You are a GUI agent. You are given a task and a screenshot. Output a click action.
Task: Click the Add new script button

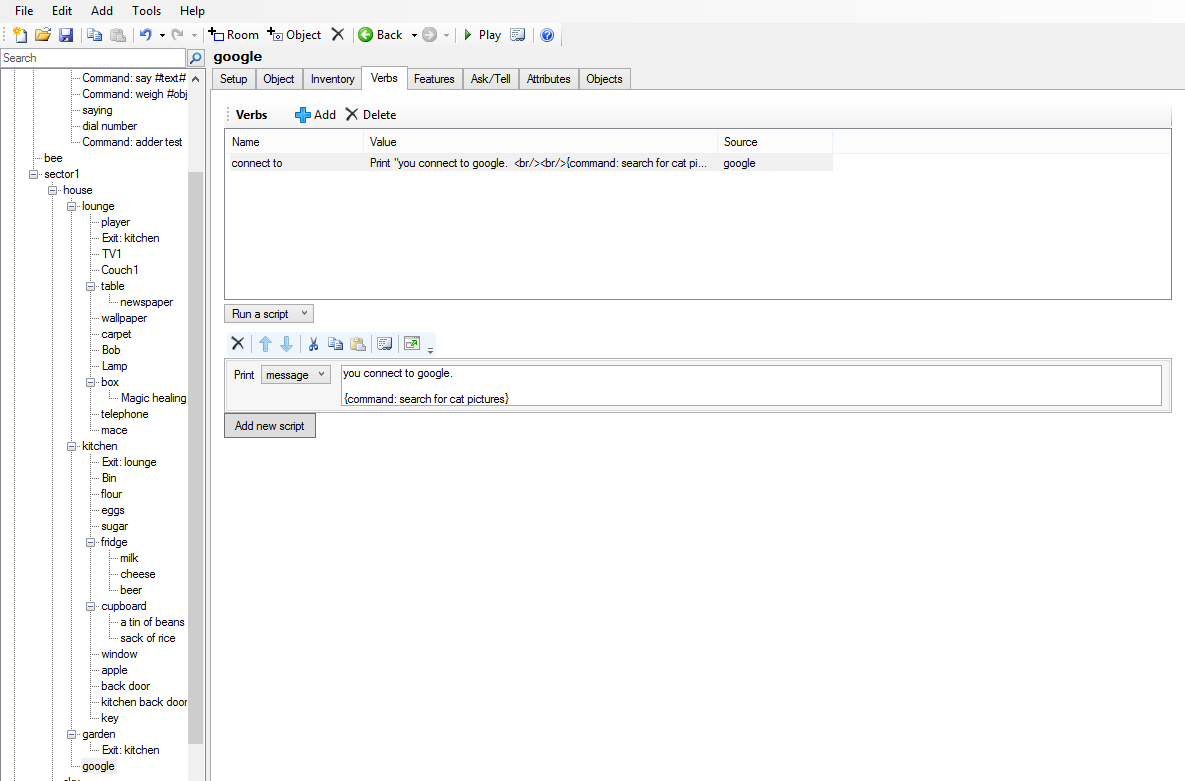(x=269, y=426)
